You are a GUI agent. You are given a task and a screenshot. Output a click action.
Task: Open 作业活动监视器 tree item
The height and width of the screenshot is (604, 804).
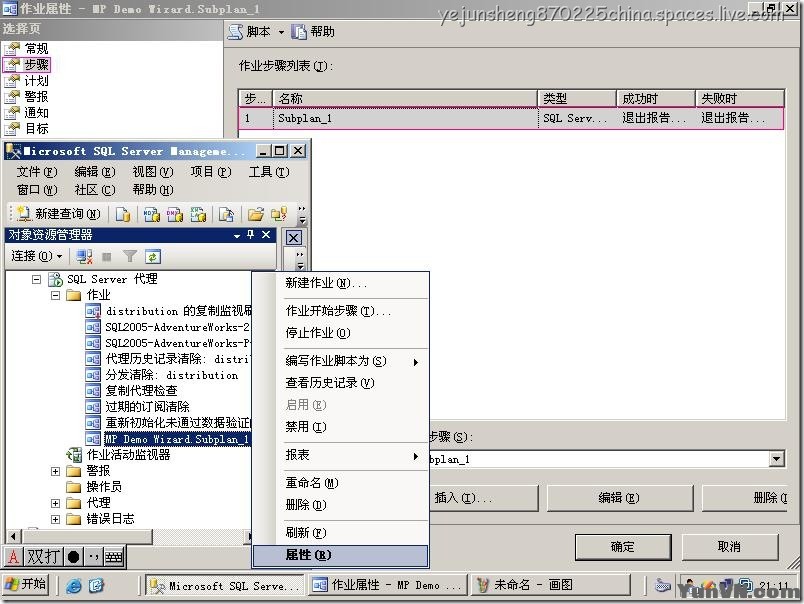pyautogui.click(x=128, y=455)
